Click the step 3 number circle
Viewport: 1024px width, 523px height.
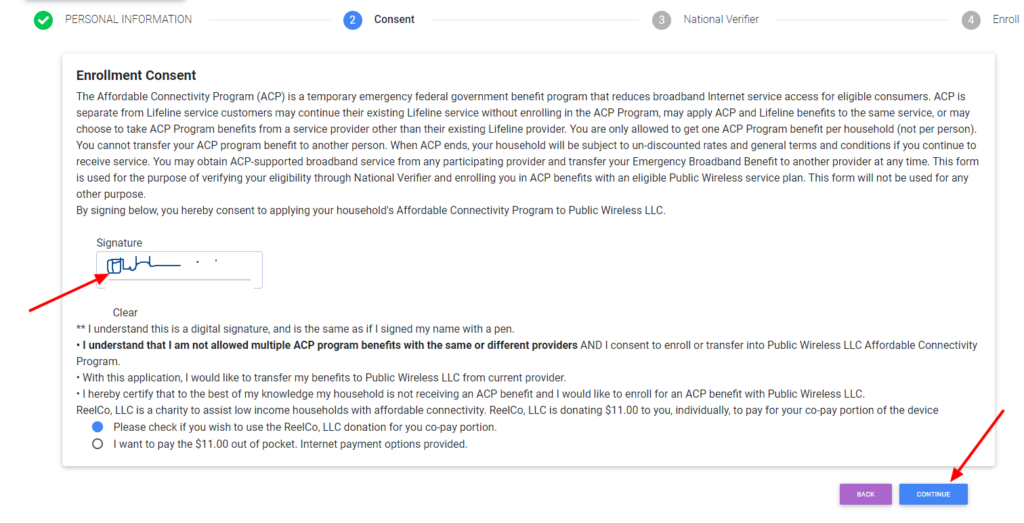661,20
